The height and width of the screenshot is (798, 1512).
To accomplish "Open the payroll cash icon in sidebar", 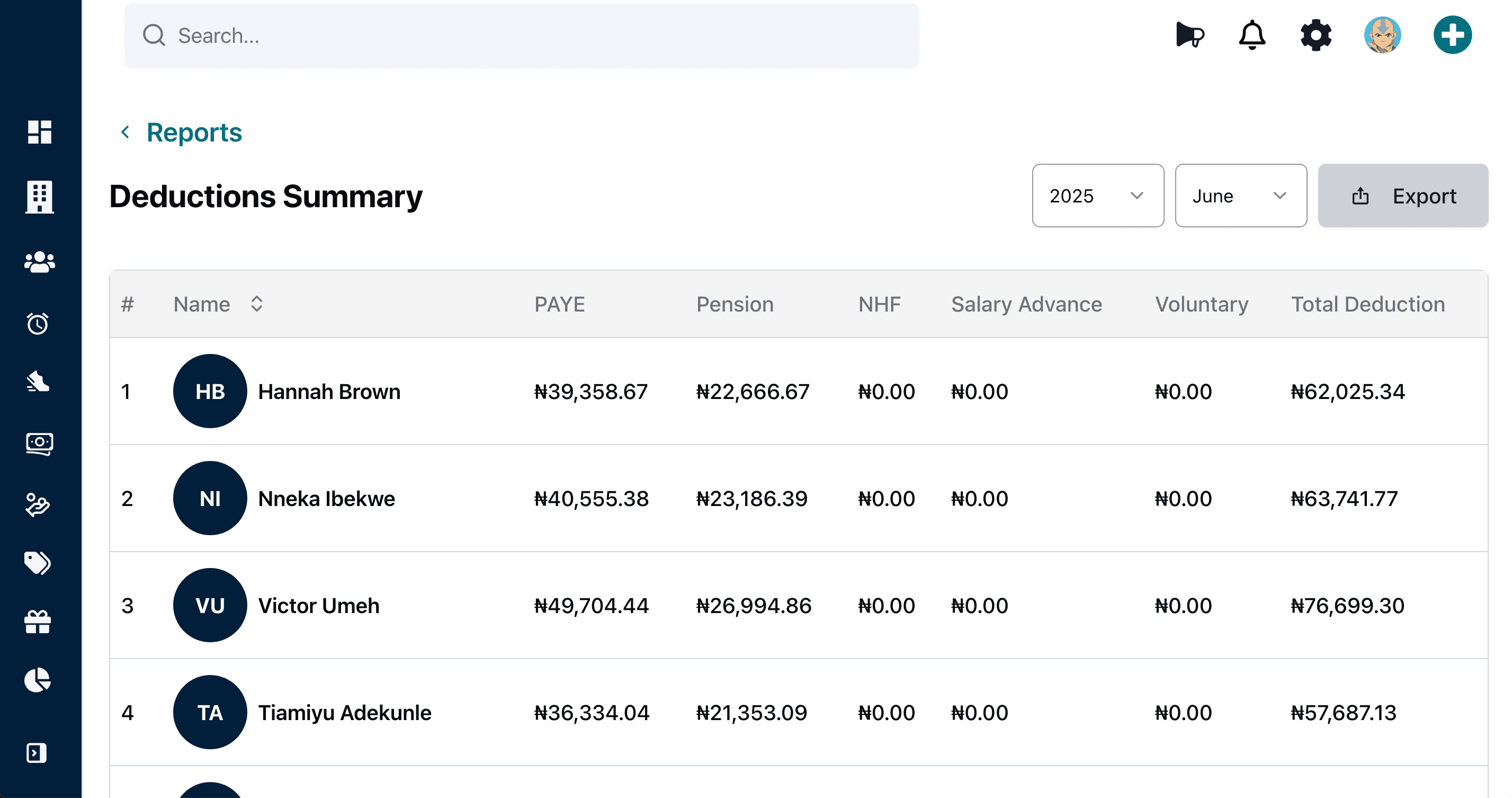I will pos(39,444).
